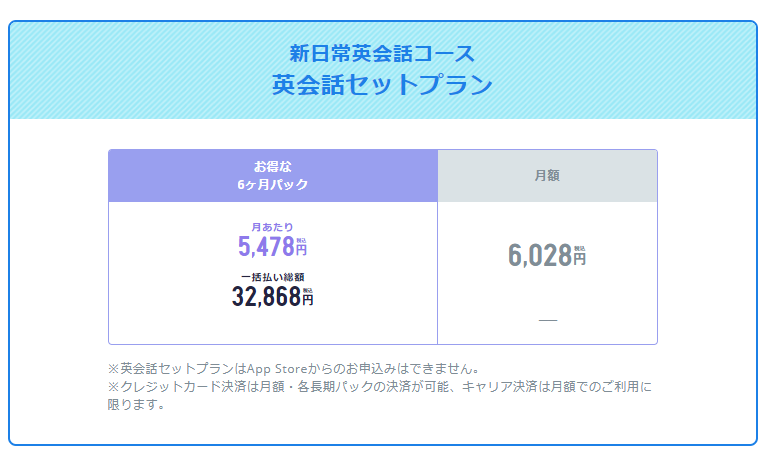Choose the お得な6ヶ月パック column header
Screen dimensions: 768x464
(x=273, y=175)
